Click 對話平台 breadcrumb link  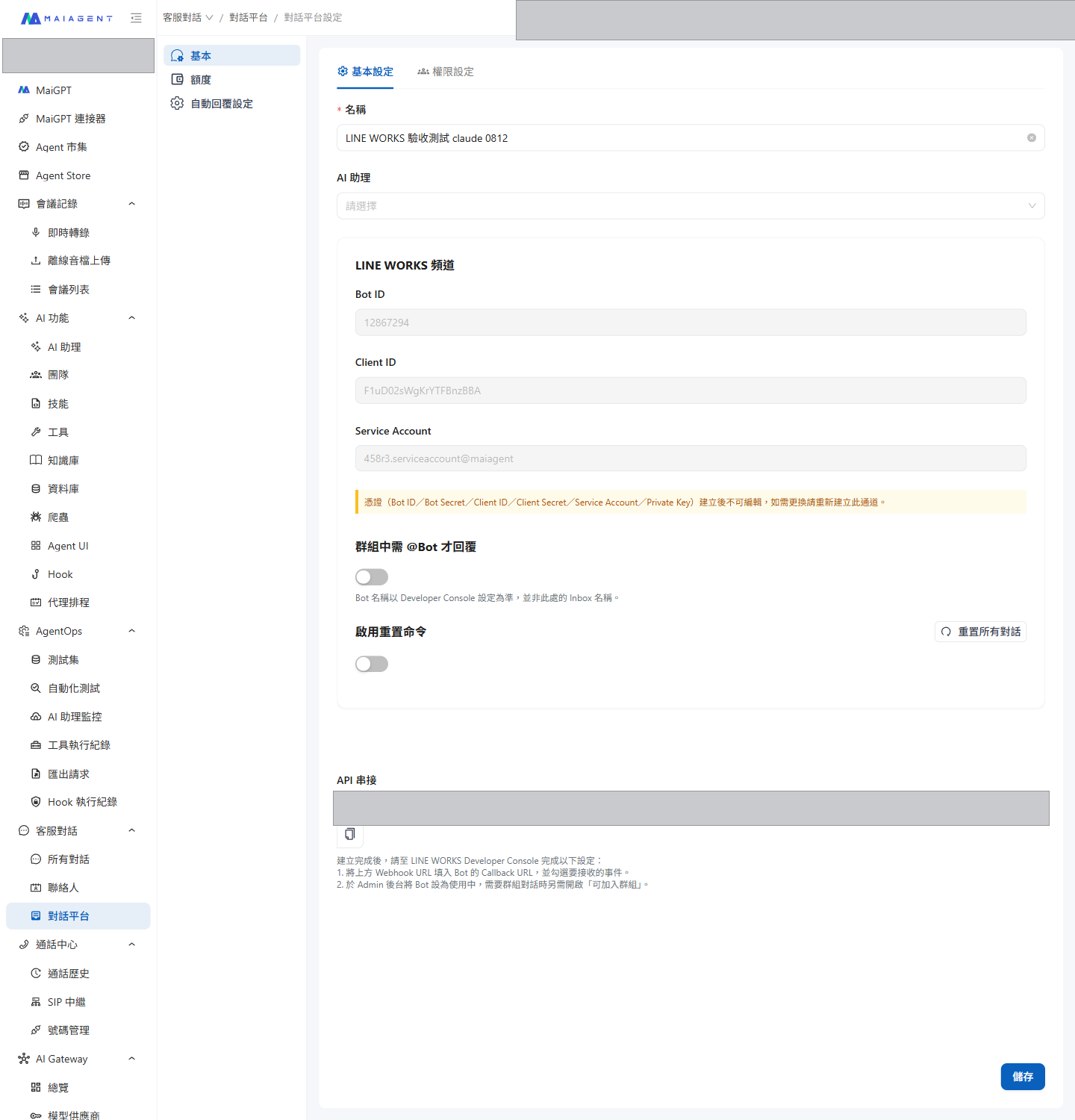point(249,18)
